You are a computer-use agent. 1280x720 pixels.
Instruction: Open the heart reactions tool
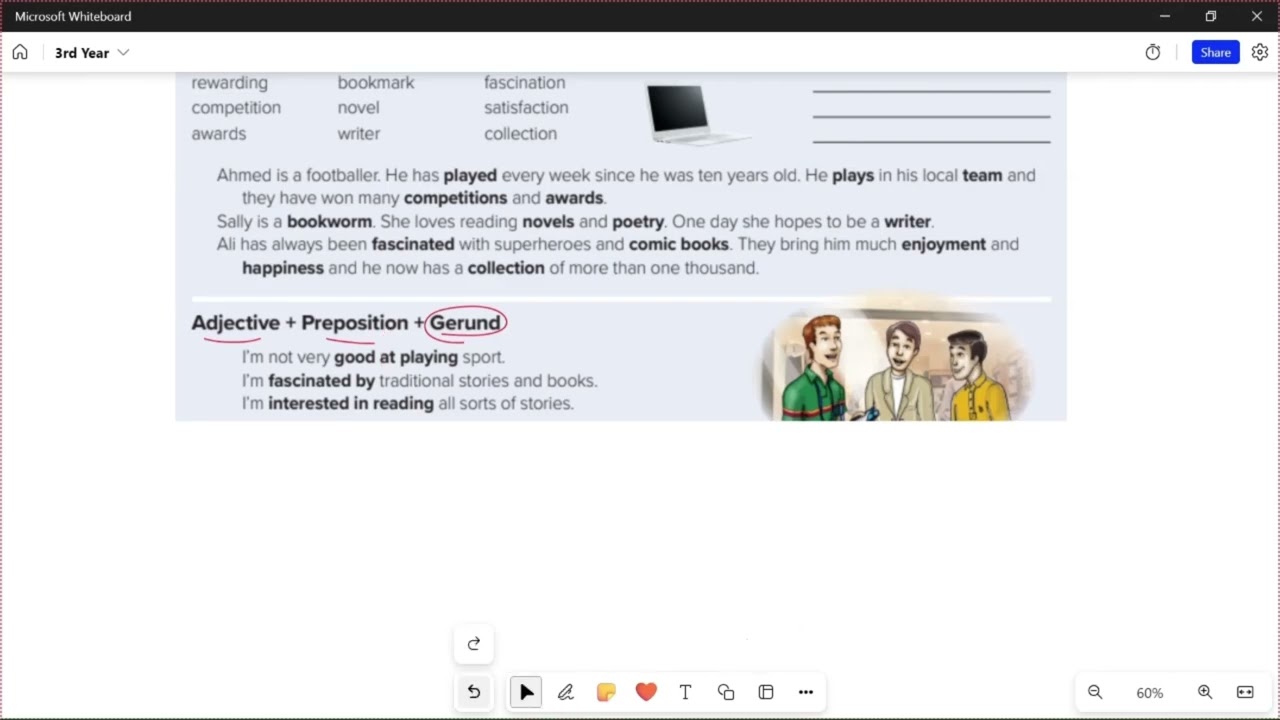pos(646,692)
